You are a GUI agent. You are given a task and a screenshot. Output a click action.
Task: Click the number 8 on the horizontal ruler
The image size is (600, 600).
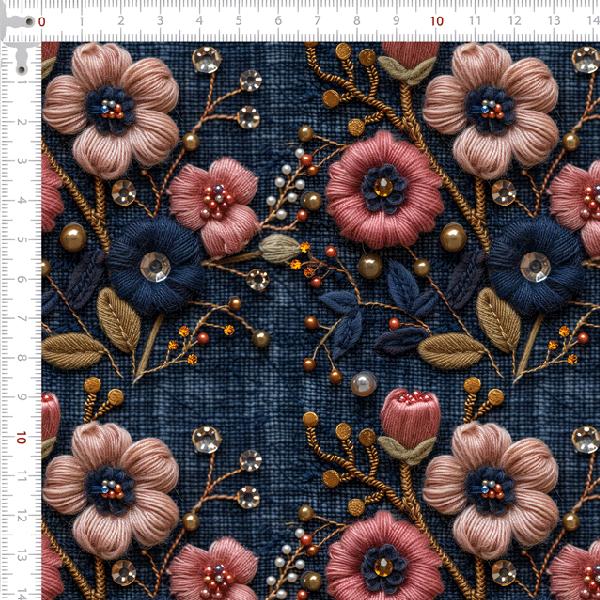pyautogui.click(x=357, y=21)
